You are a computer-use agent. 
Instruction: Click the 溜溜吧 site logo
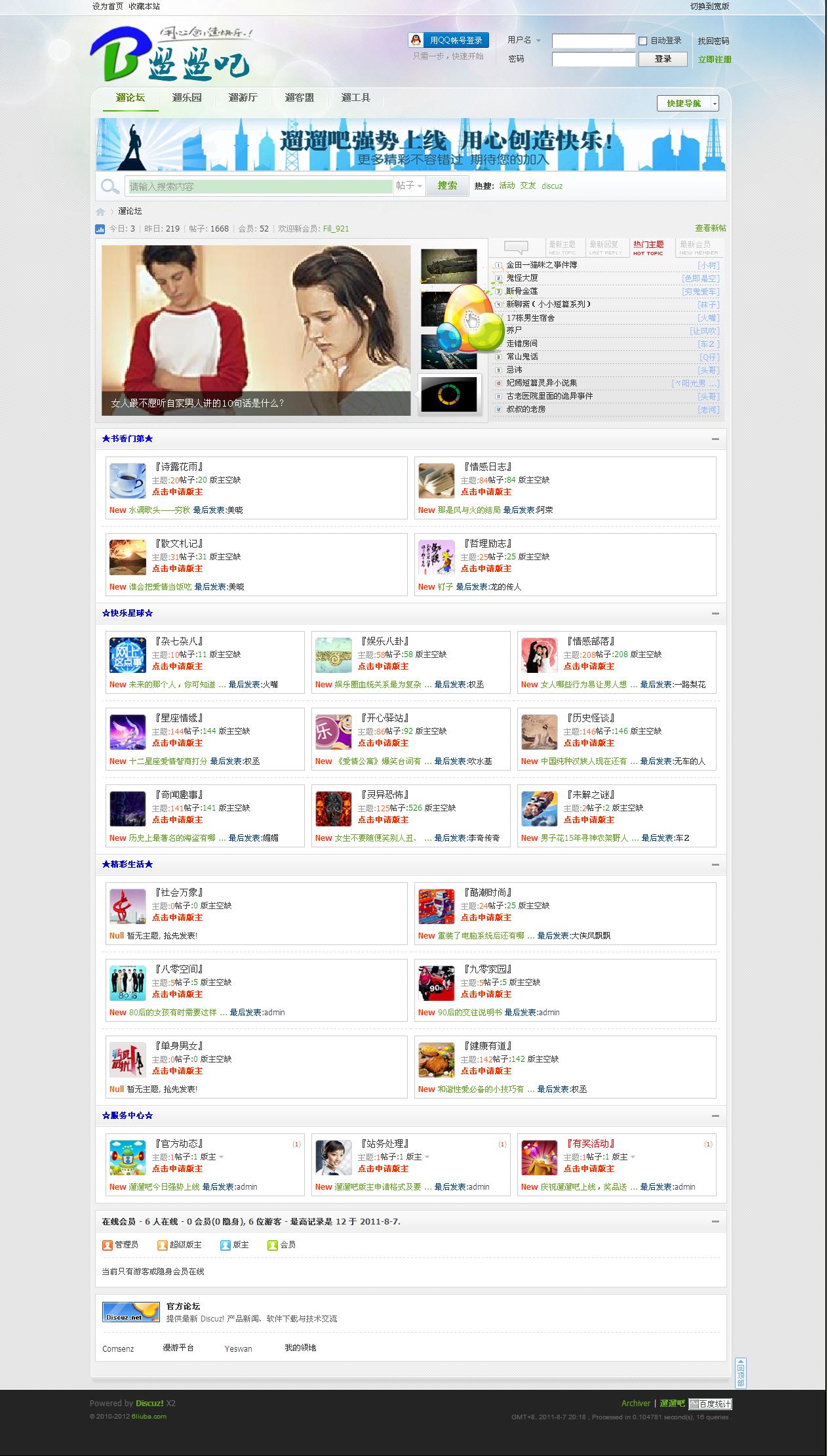click(x=172, y=54)
